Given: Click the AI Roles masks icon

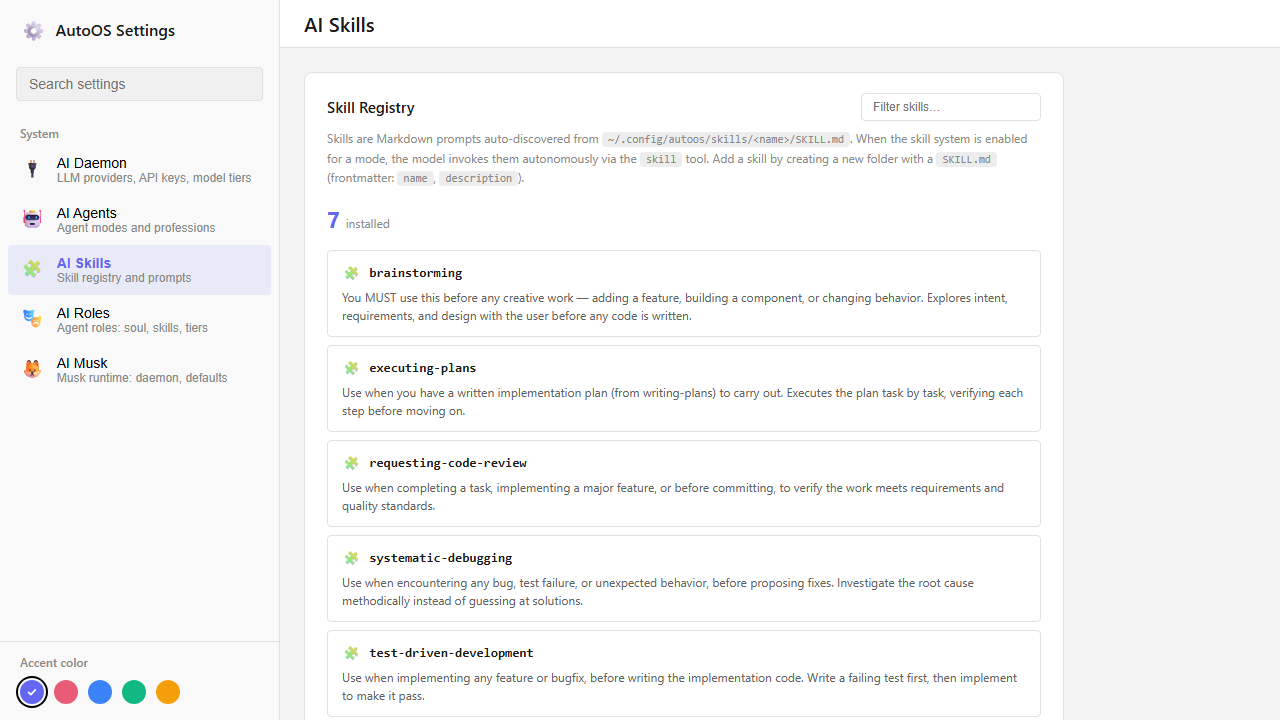Looking at the screenshot, I should 32,319.
